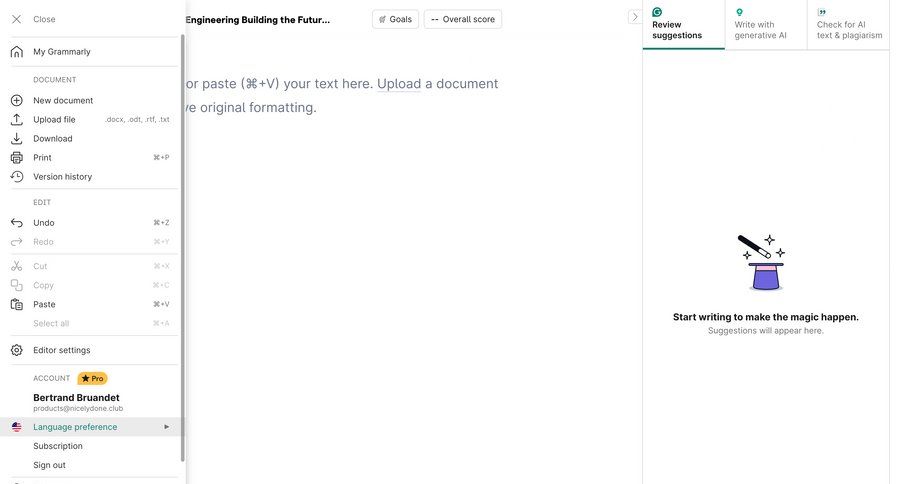Click the lightbulb icon for generative AI
Screen dimensions: 900x484
click(x=739, y=12)
